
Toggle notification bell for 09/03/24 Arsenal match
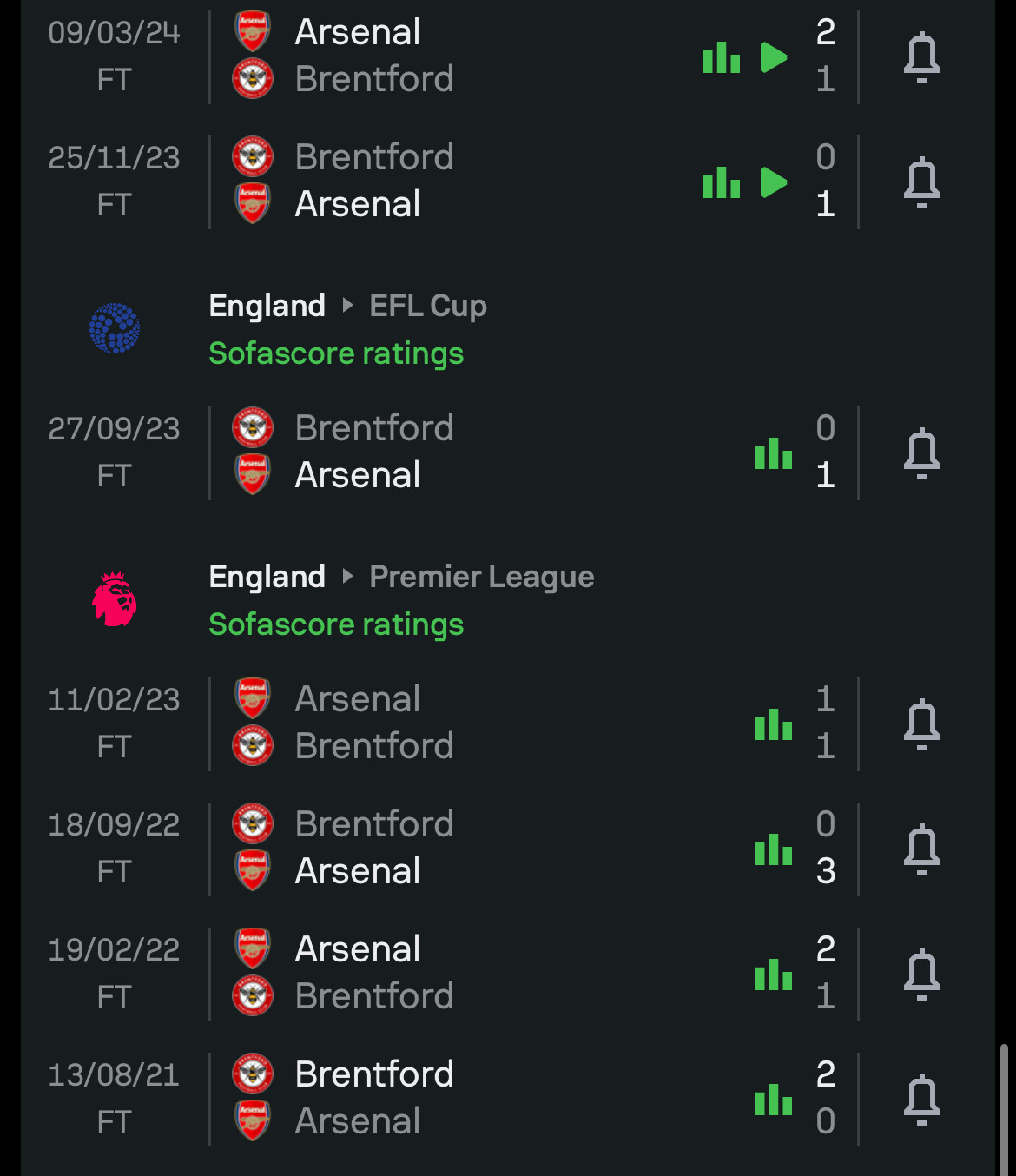click(921, 57)
